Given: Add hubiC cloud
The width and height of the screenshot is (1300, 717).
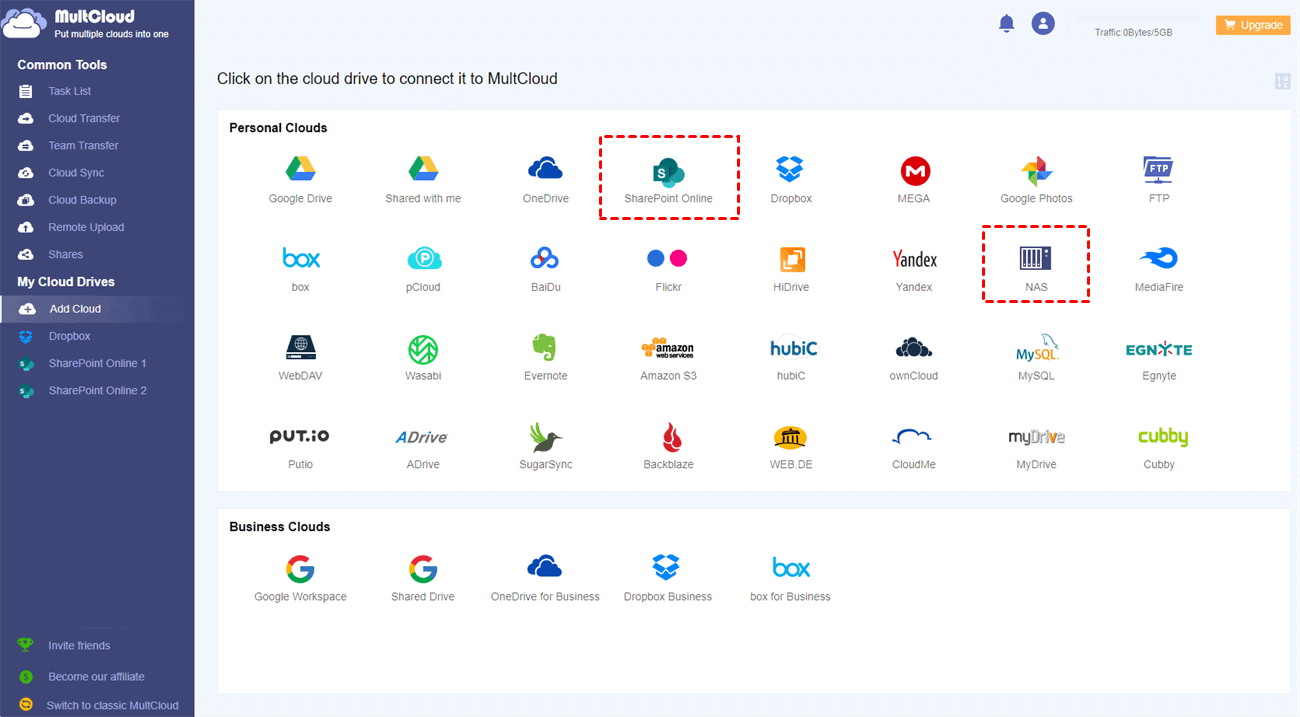Looking at the screenshot, I should (793, 347).
